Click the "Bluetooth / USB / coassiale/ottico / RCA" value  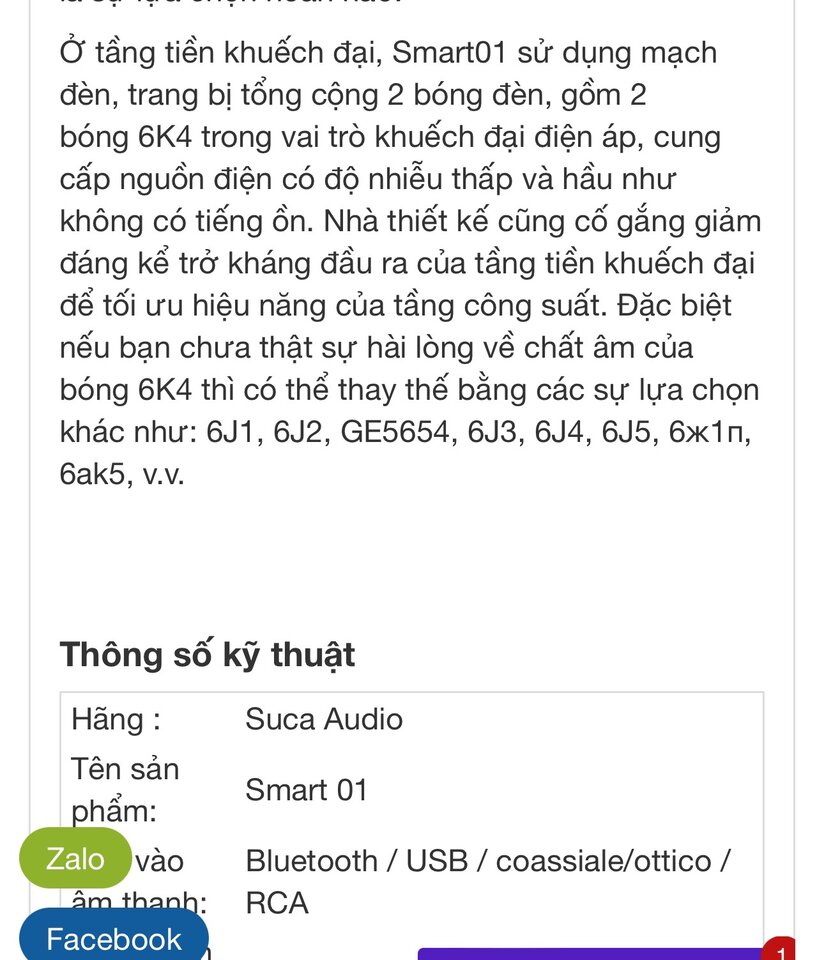tap(488, 882)
